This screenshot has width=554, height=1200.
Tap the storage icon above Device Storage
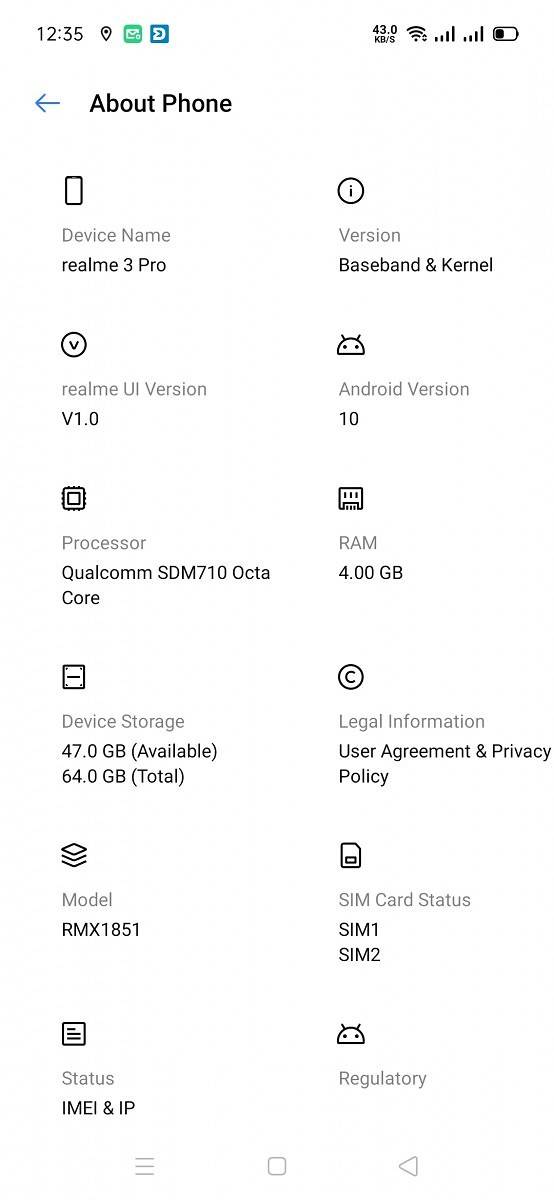coord(74,677)
